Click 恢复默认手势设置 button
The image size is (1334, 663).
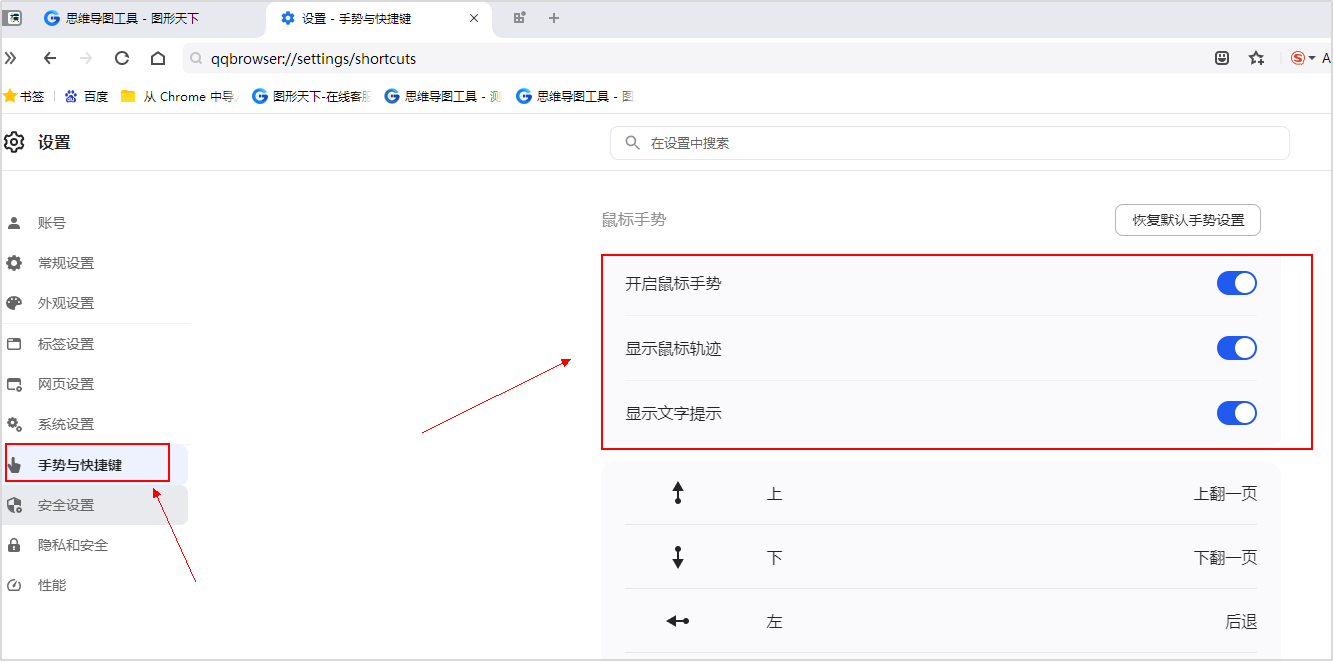click(1187, 220)
